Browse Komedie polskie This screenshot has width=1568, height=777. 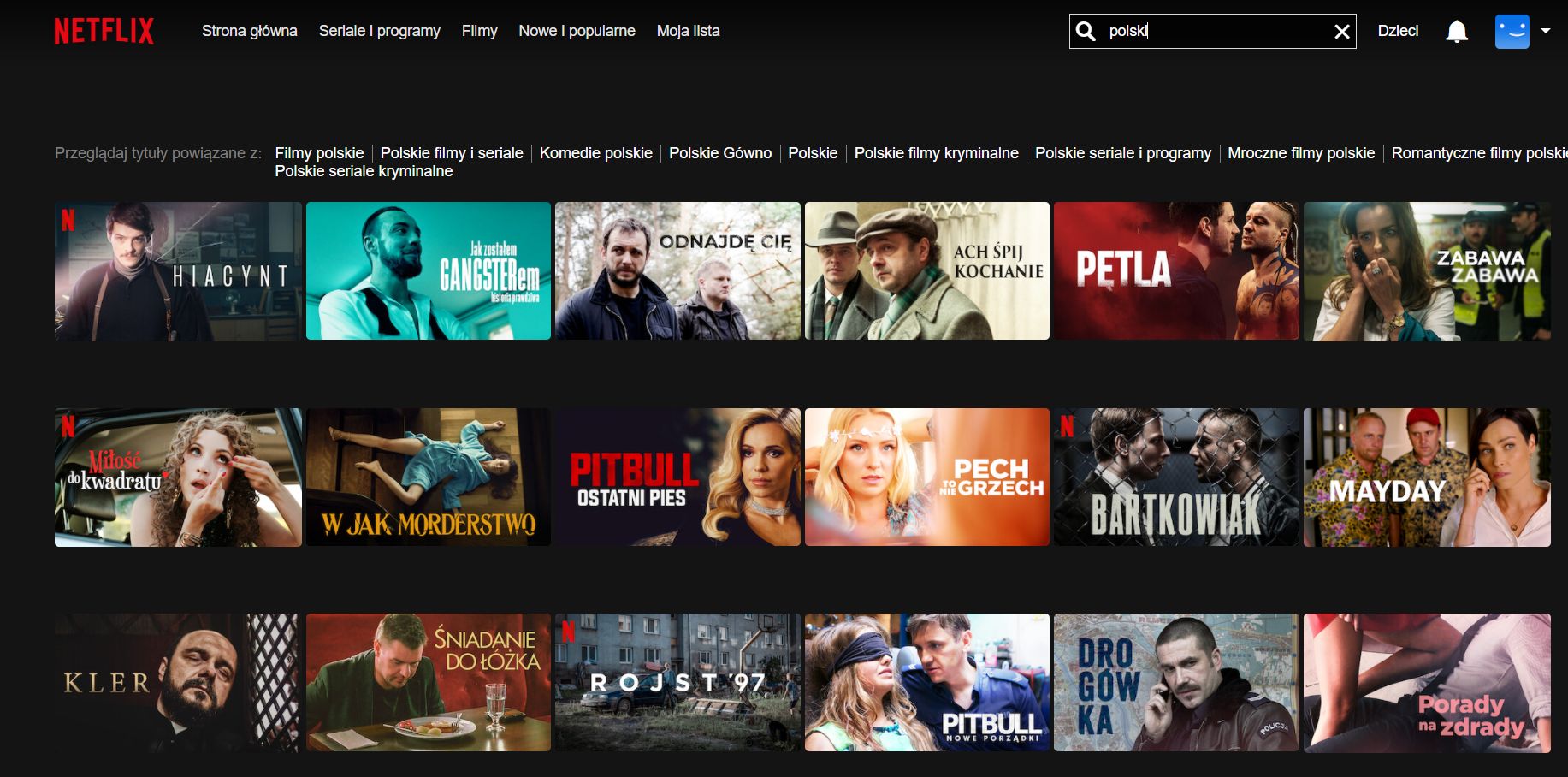596,153
